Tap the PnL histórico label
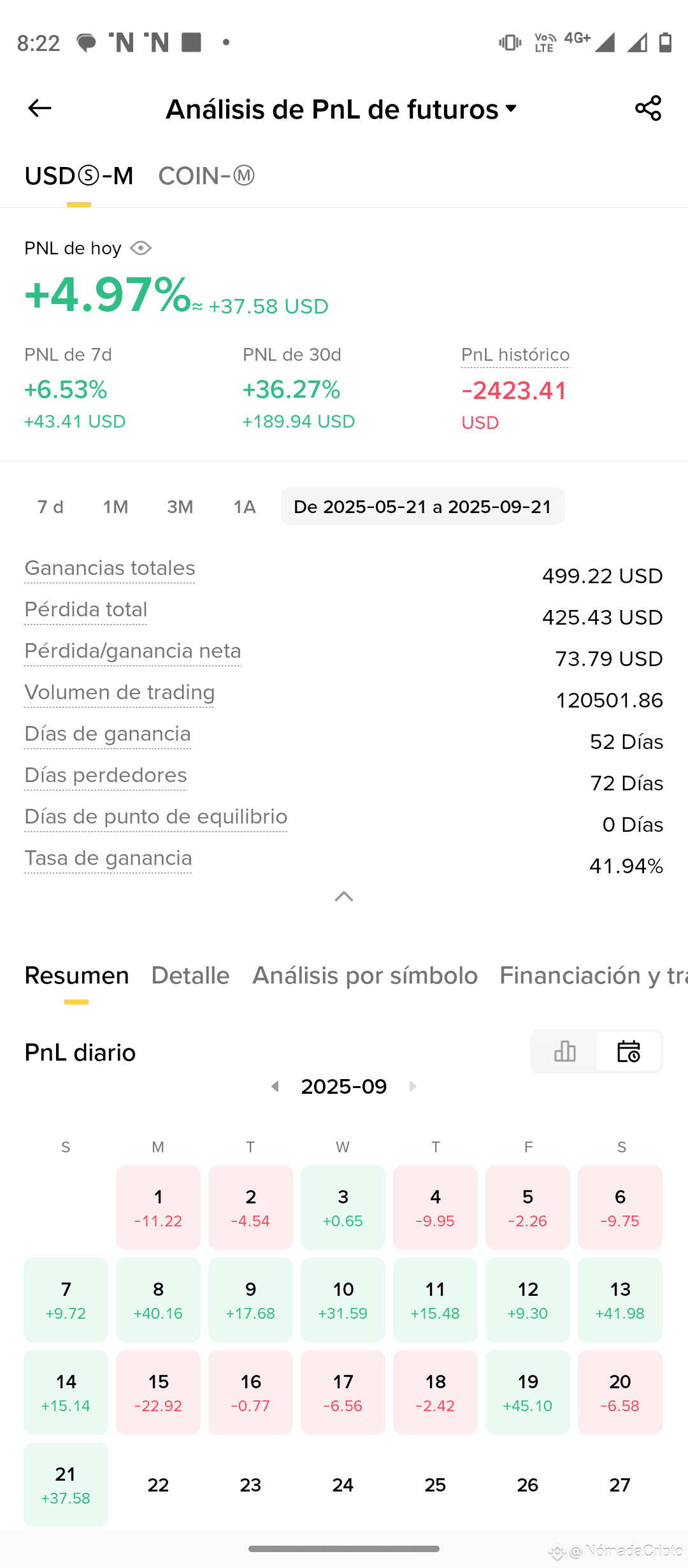 point(515,355)
